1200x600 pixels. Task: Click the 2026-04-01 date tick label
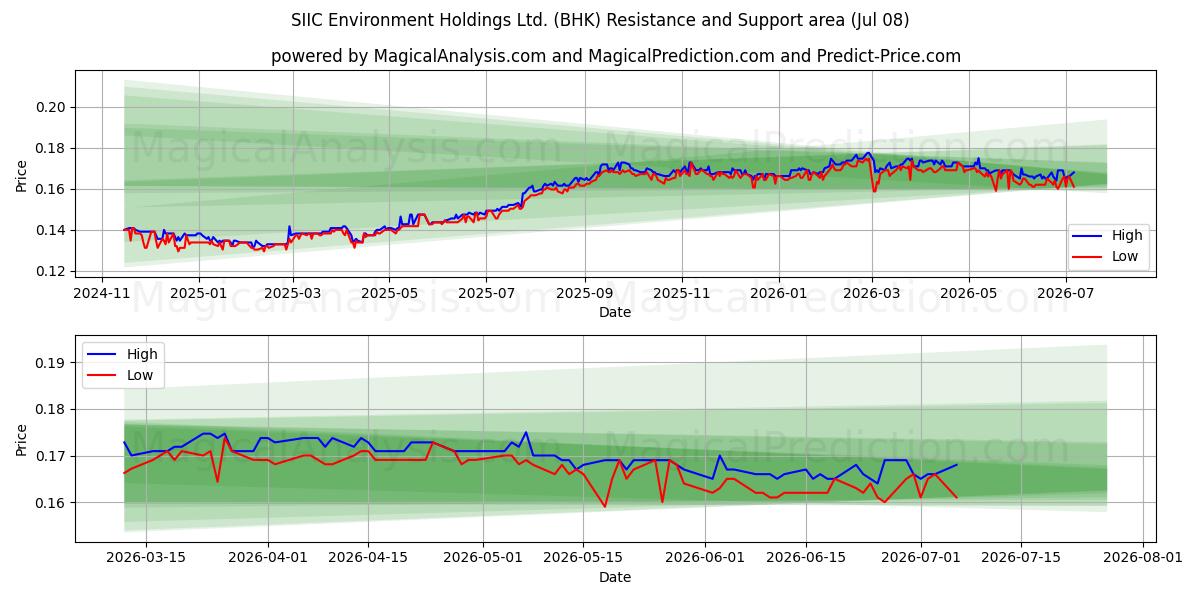pyautogui.click(x=268, y=558)
